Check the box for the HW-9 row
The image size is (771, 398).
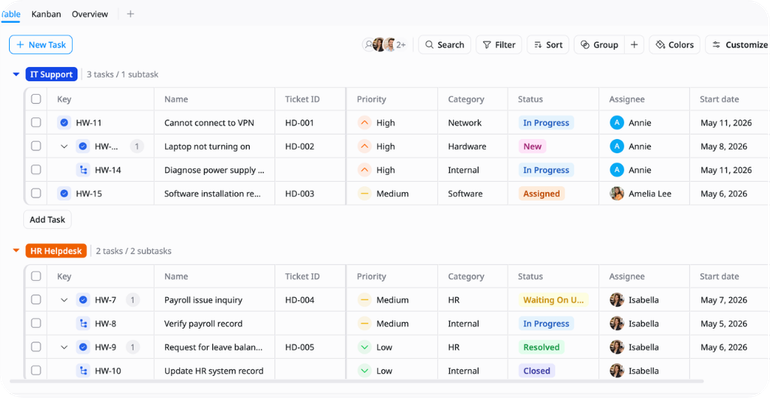36,347
